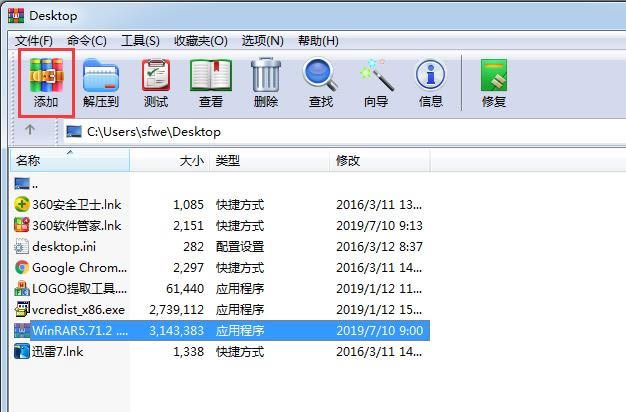This screenshot has width=626, height=412.
Task: Click the 查找 (Find) magnifier icon
Action: [x=321, y=74]
